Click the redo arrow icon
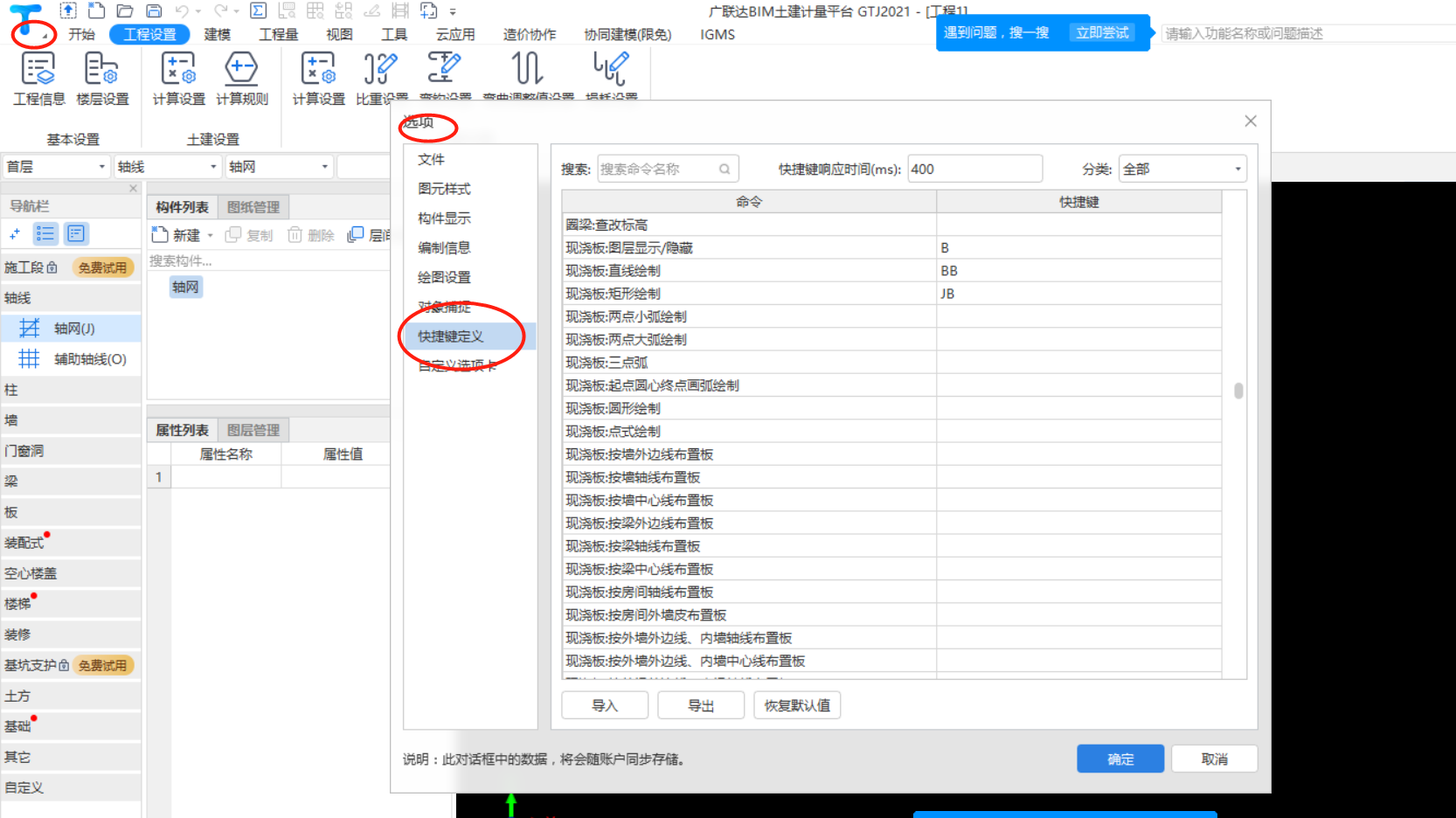Image resolution: width=1456 pixels, height=818 pixels. tap(220, 10)
